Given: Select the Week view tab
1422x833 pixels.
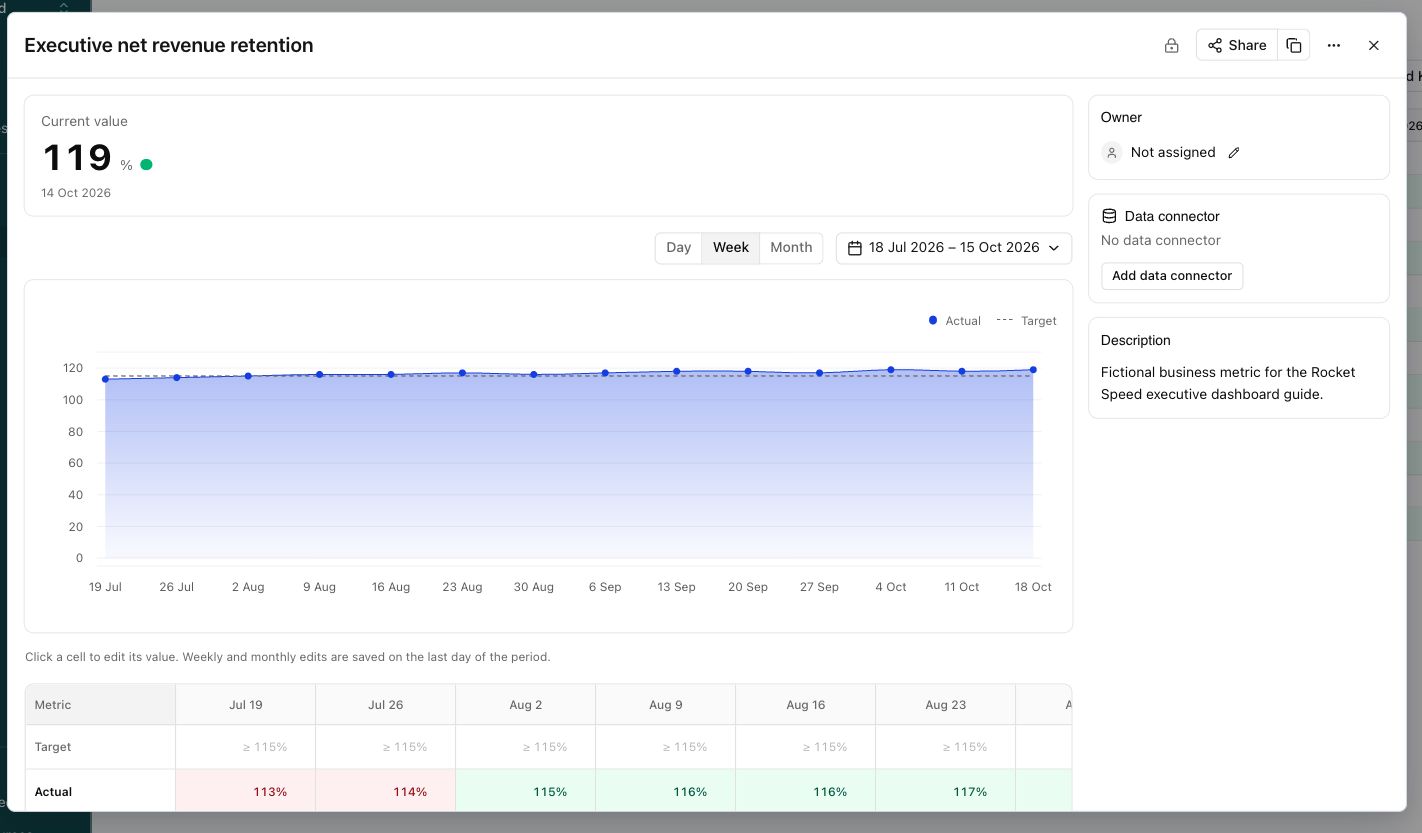Looking at the screenshot, I should [731, 247].
